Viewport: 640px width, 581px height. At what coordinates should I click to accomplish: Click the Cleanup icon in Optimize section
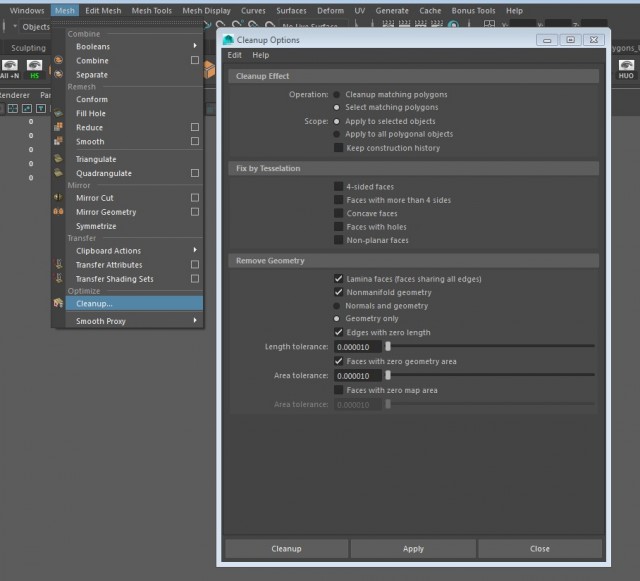[x=58, y=303]
